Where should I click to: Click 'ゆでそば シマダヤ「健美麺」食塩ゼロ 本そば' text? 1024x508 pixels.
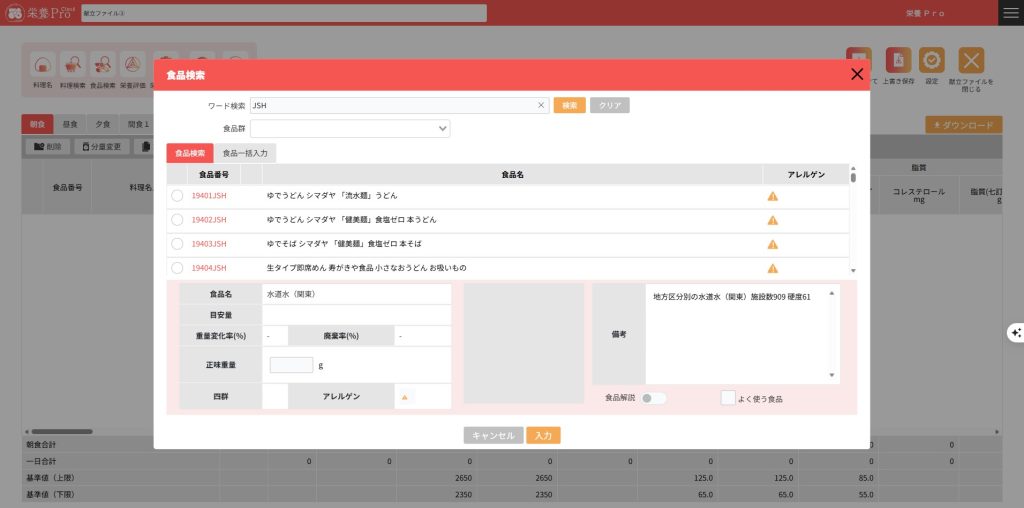pyautogui.click(x=344, y=244)
